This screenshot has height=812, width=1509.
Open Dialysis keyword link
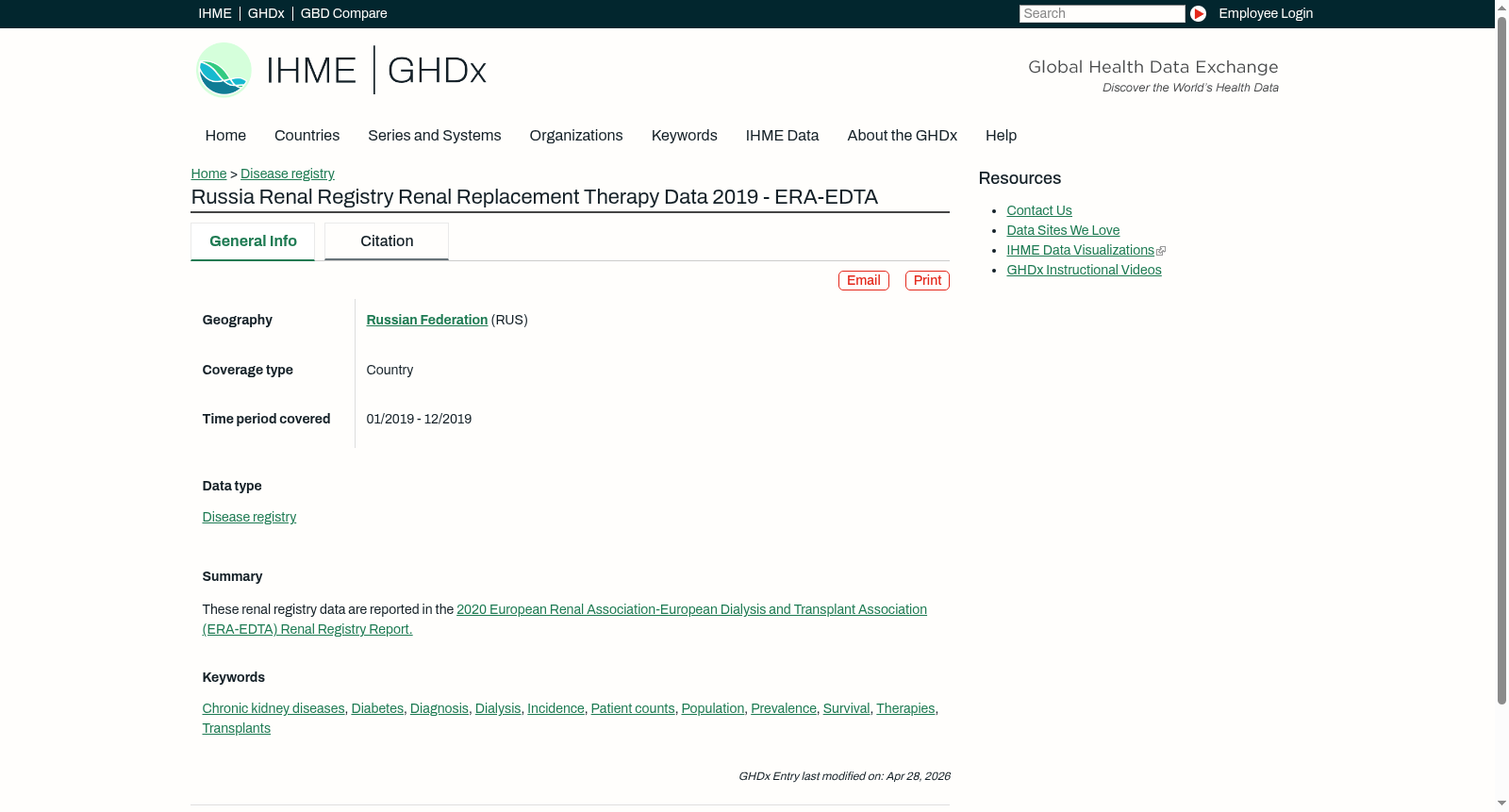click(x=498, y=708)
